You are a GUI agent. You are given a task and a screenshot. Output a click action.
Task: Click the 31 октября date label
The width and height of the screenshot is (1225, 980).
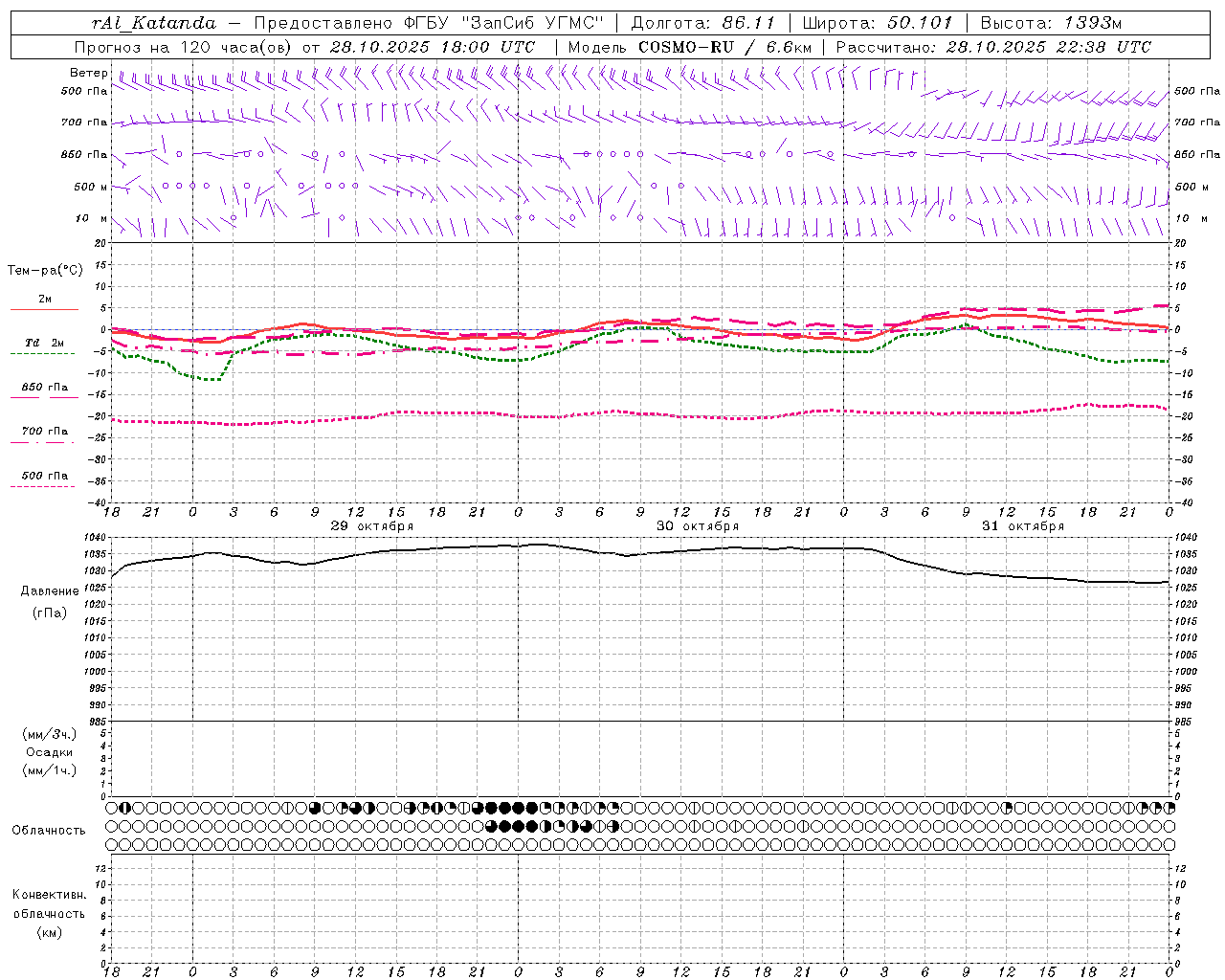coord(1022,526)
